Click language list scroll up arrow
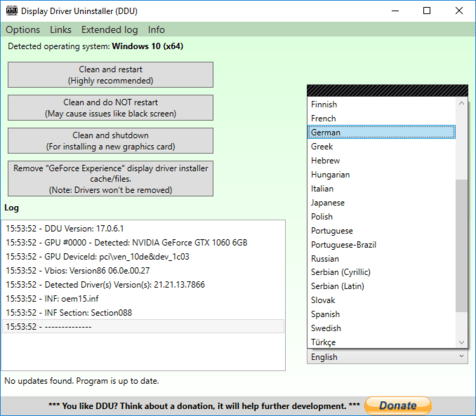The height and width of the screenshot is (416, 476). point(461,103)
